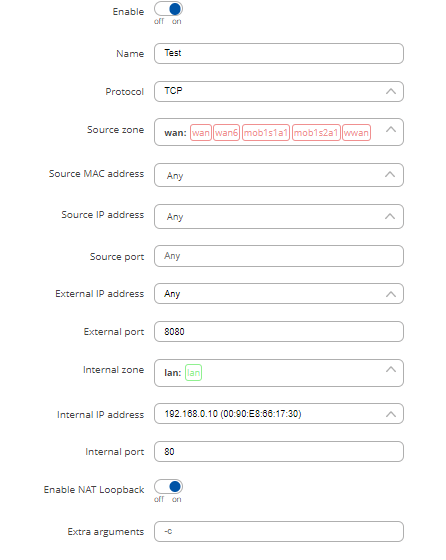The image size is (446, 560).
Task: Open the Source MAC address dropdown
Action: click(x=279, y=175)
